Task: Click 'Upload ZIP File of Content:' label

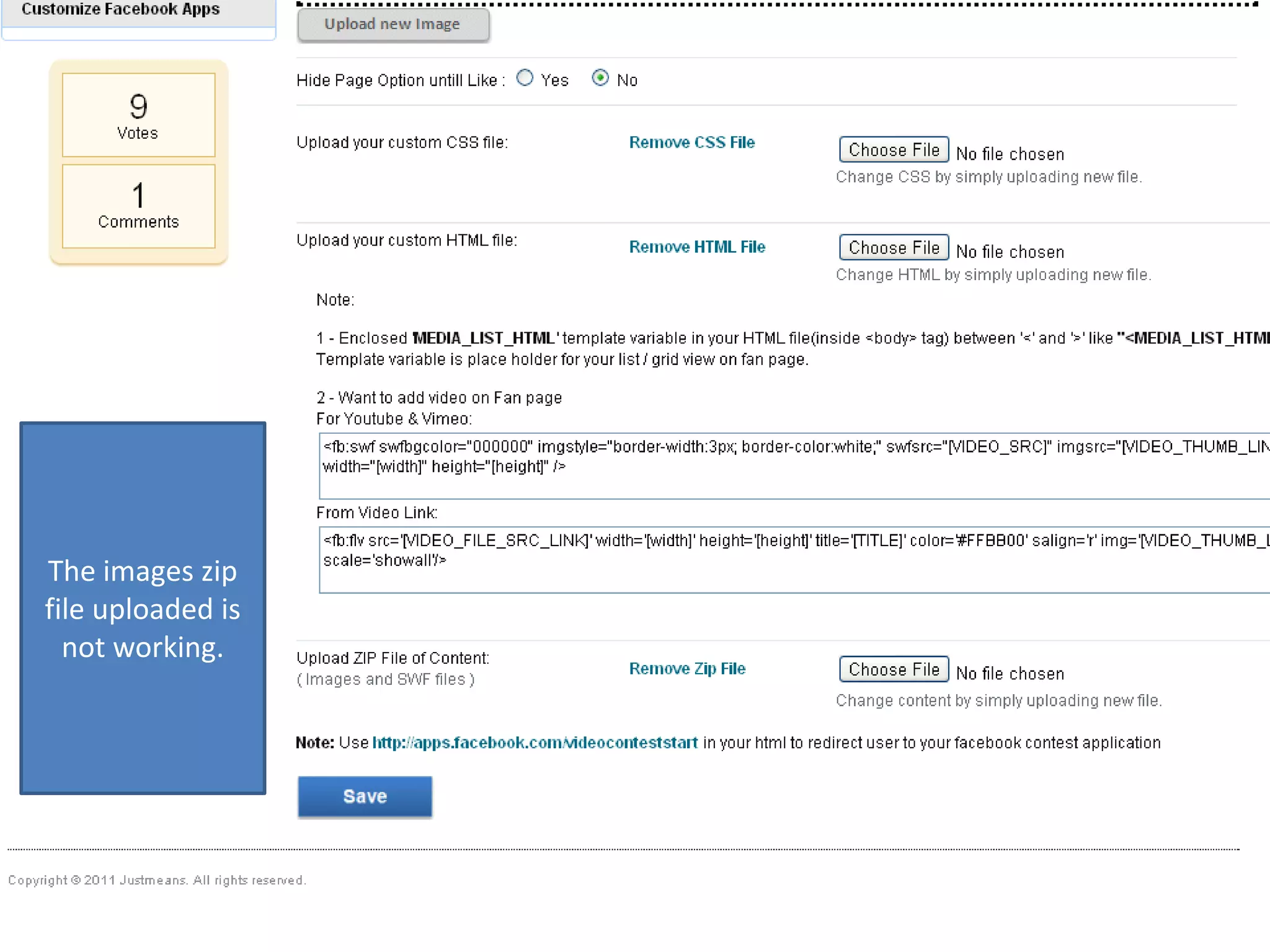Action: point(393,658)
